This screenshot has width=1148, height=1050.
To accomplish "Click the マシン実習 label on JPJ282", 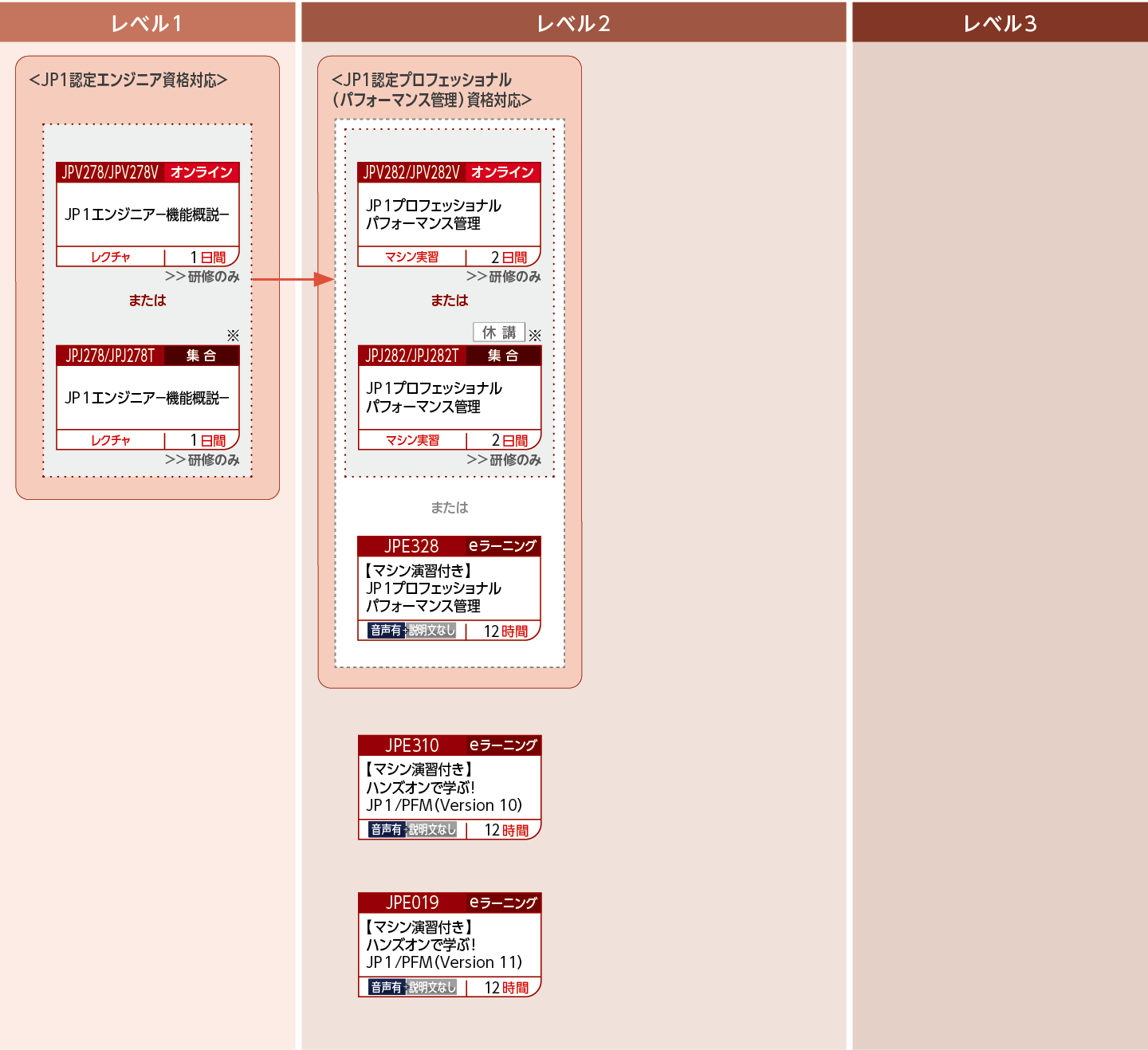I will (412, 440).
